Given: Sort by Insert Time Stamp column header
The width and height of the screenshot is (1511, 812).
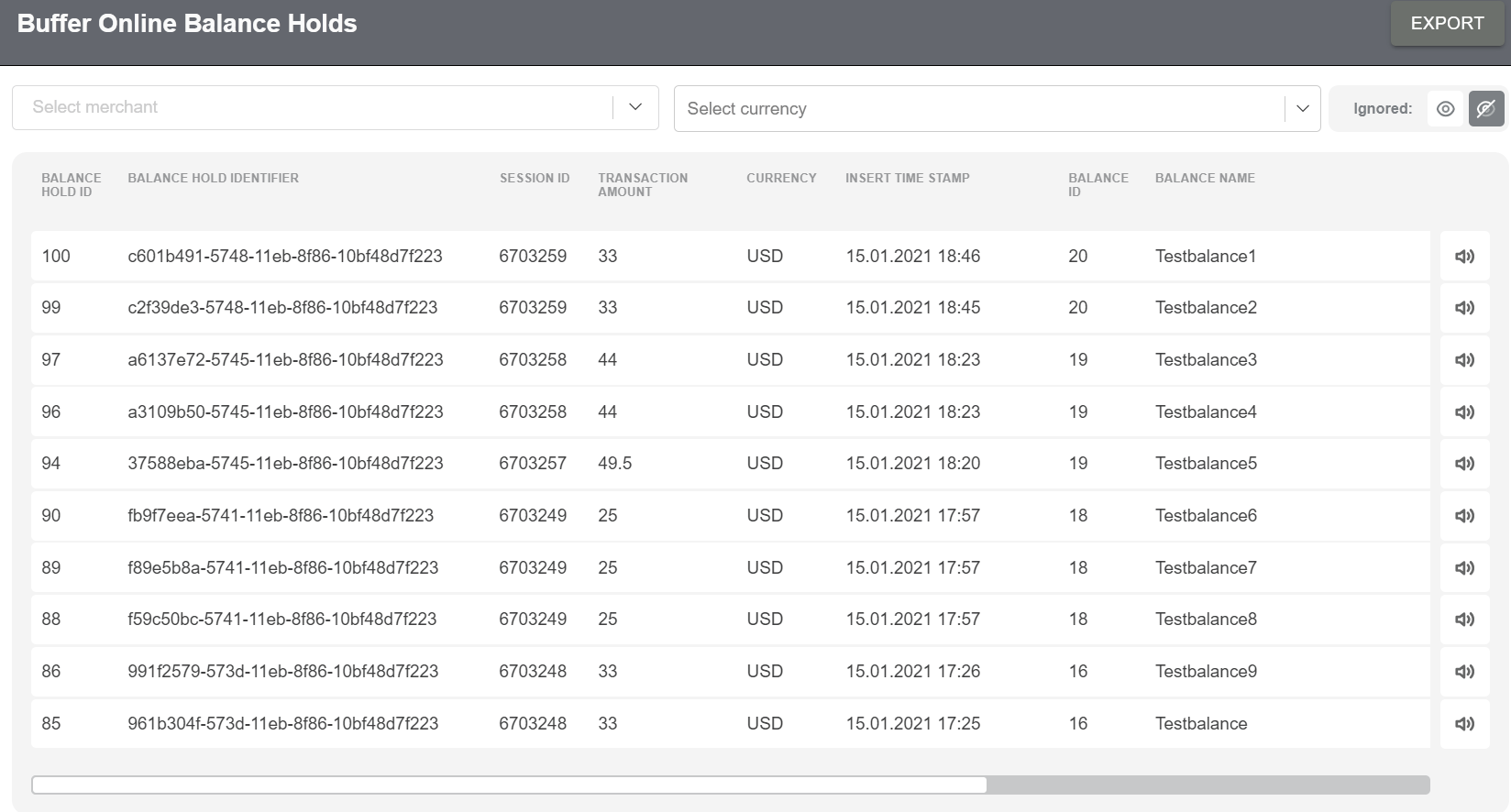Looking at the screenshot, I should point(907,179).
